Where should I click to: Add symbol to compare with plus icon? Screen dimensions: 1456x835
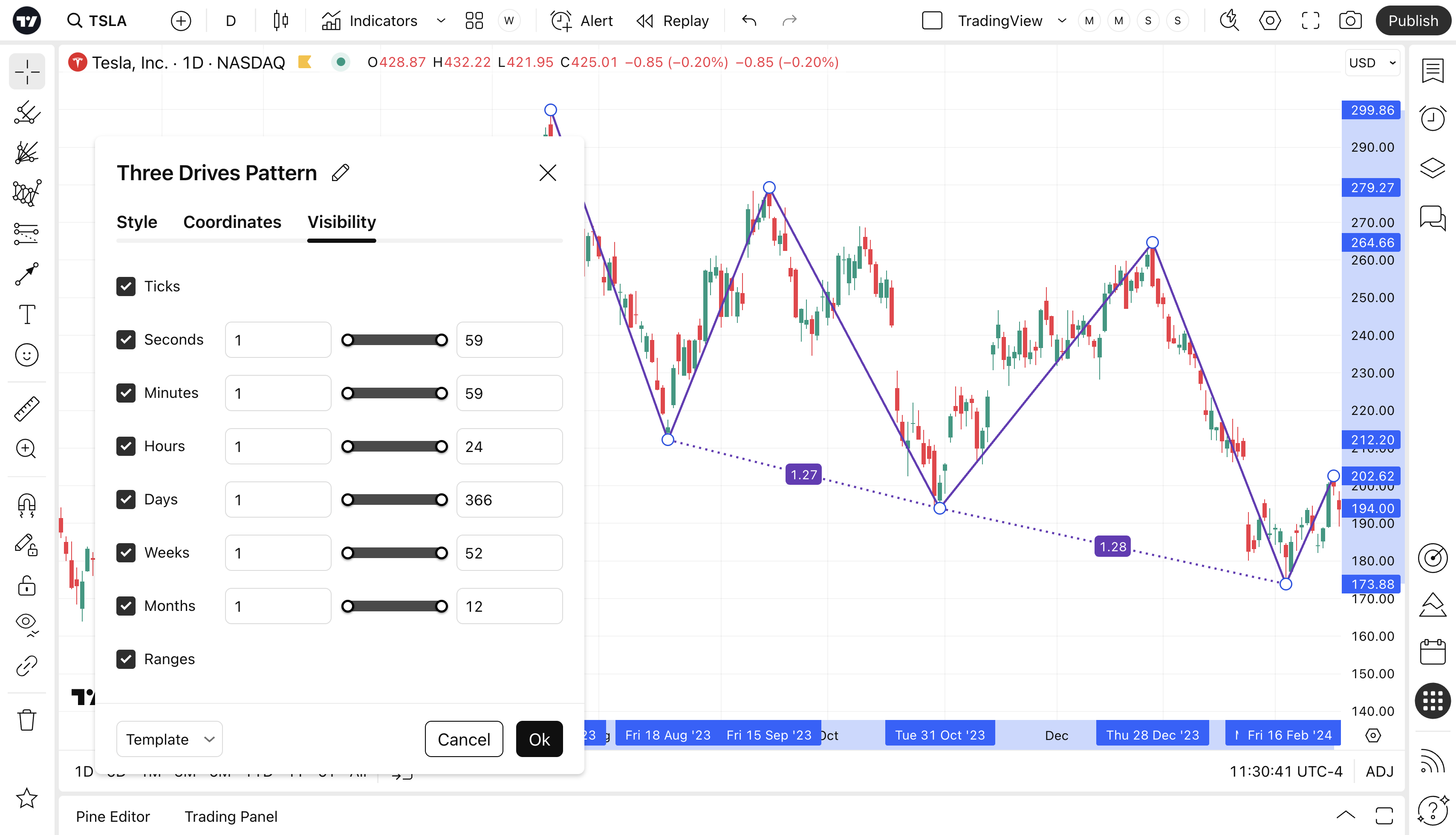(x=181, y=21)
